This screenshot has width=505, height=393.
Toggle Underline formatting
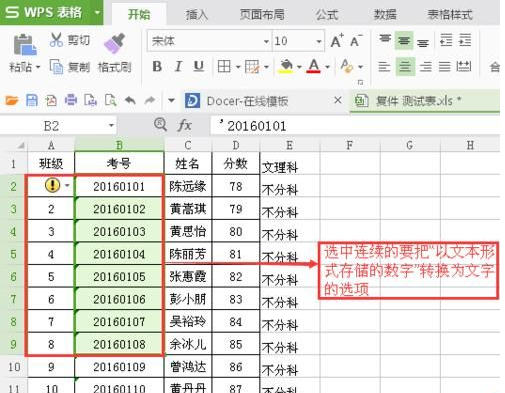tap(199, 66)
